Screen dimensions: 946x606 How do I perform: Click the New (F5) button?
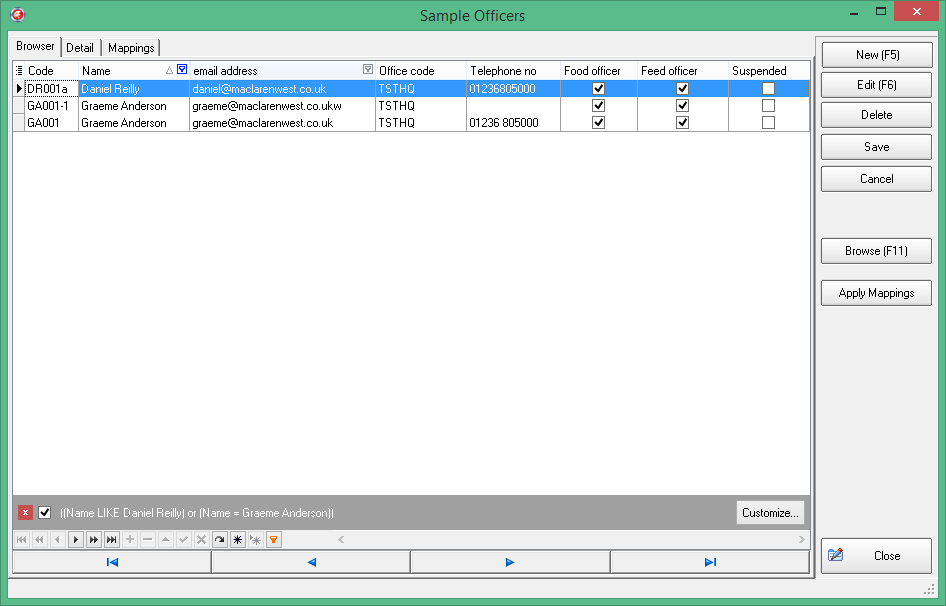(877, 55)
